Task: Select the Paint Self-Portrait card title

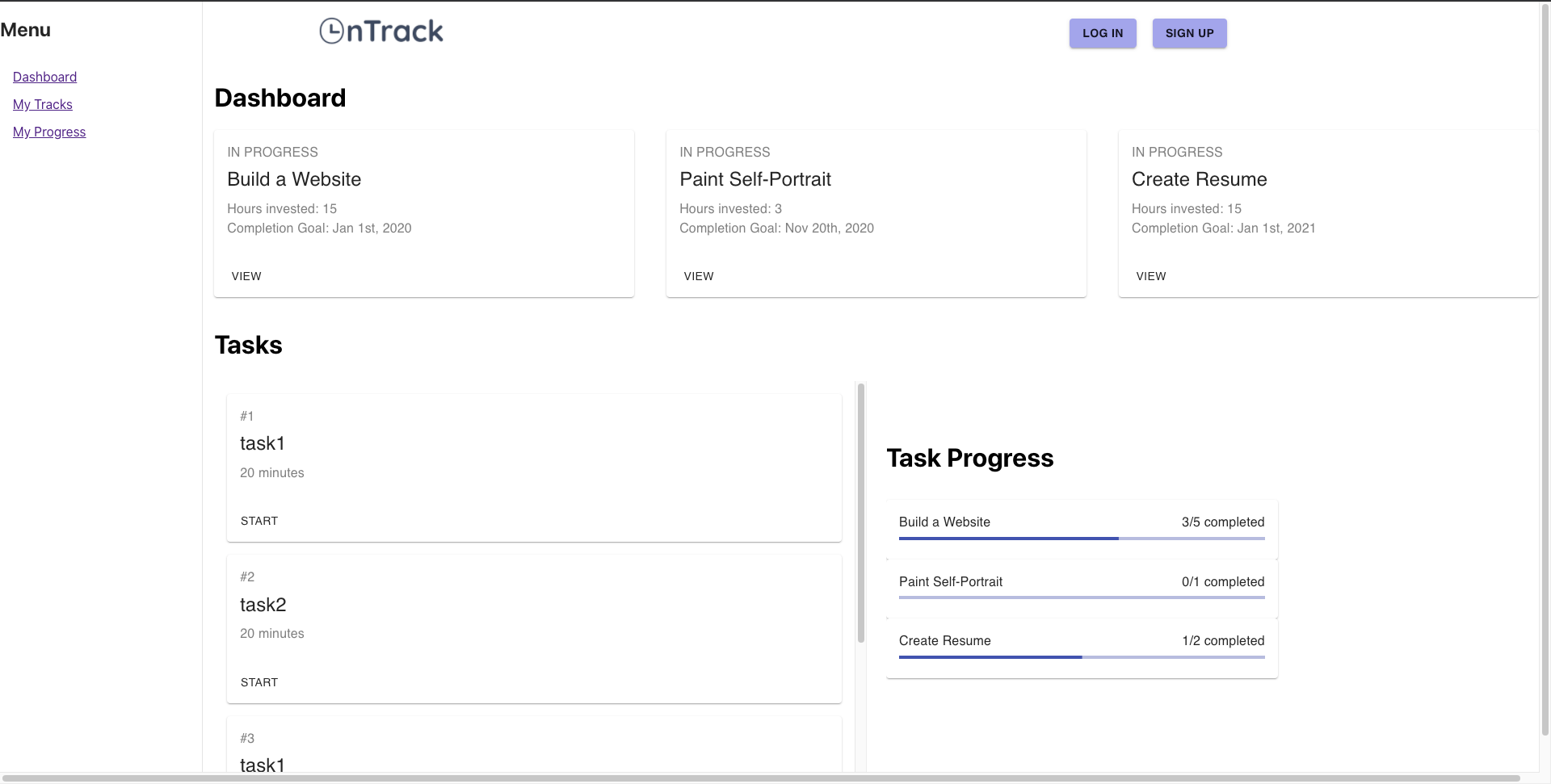Action: click(755, 179)
